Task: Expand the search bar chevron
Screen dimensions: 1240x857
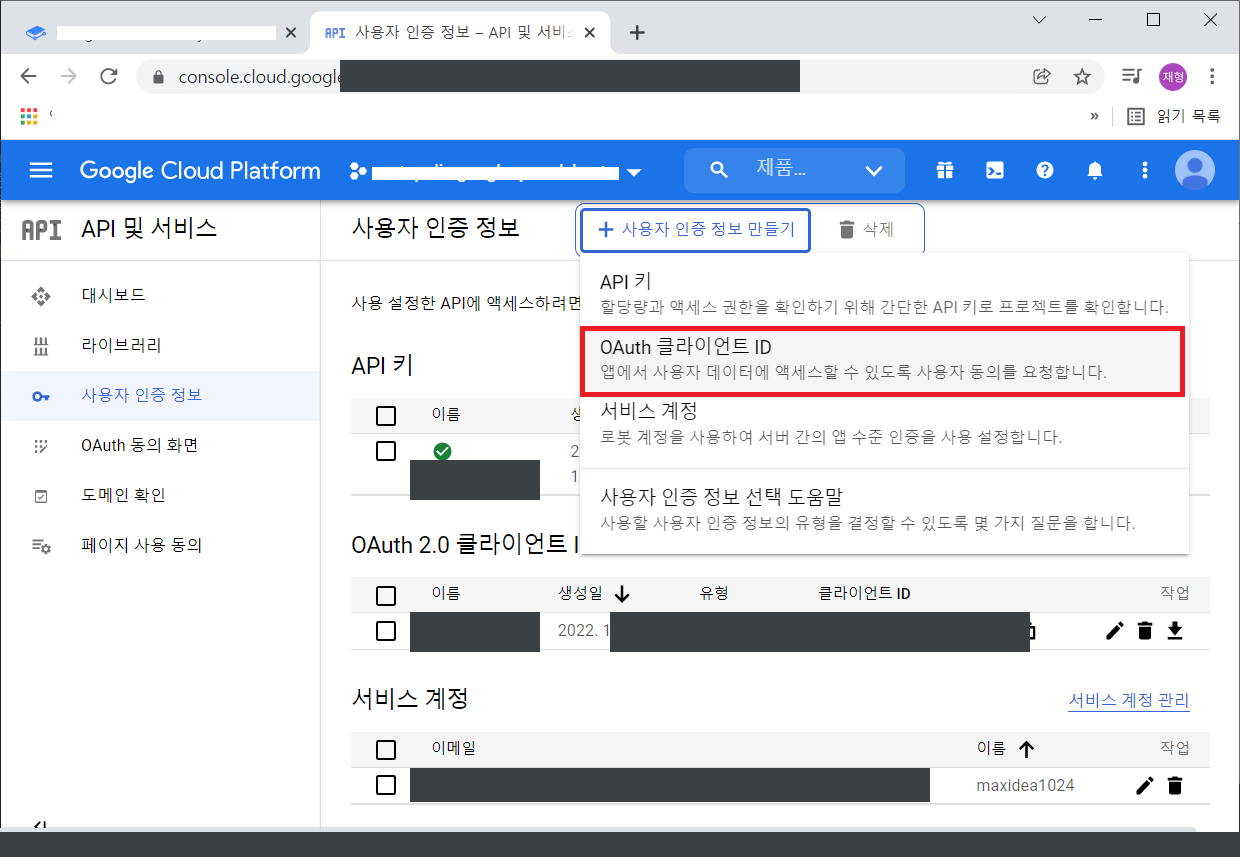Action: click(874, 171)
